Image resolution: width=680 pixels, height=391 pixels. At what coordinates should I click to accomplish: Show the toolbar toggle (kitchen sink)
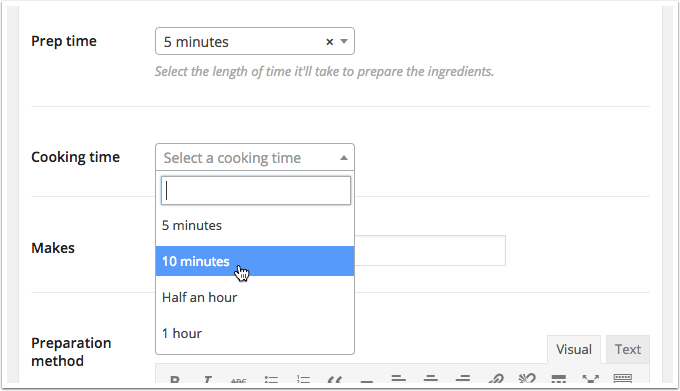pyautogui.click(x=622, y=378)
